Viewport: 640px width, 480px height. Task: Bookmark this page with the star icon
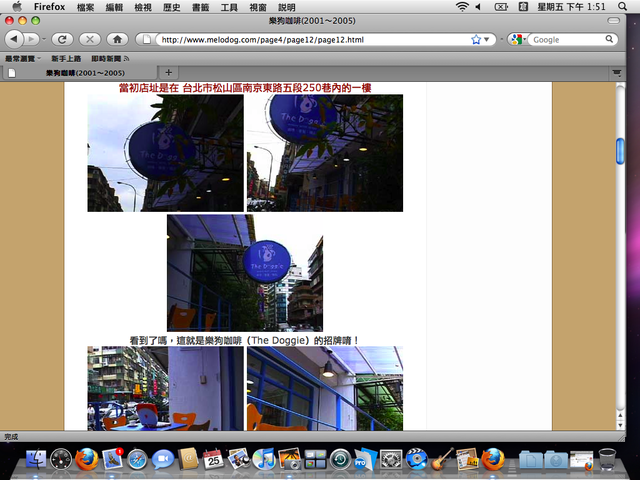point(476,40)
